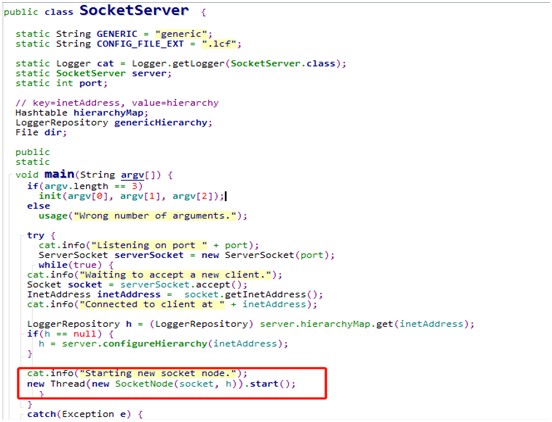The width and height of the screenshot is (552, 422).
Task: Click 'new ServerSocket(port)' constructor call
Action: click(x=265, y=255)
